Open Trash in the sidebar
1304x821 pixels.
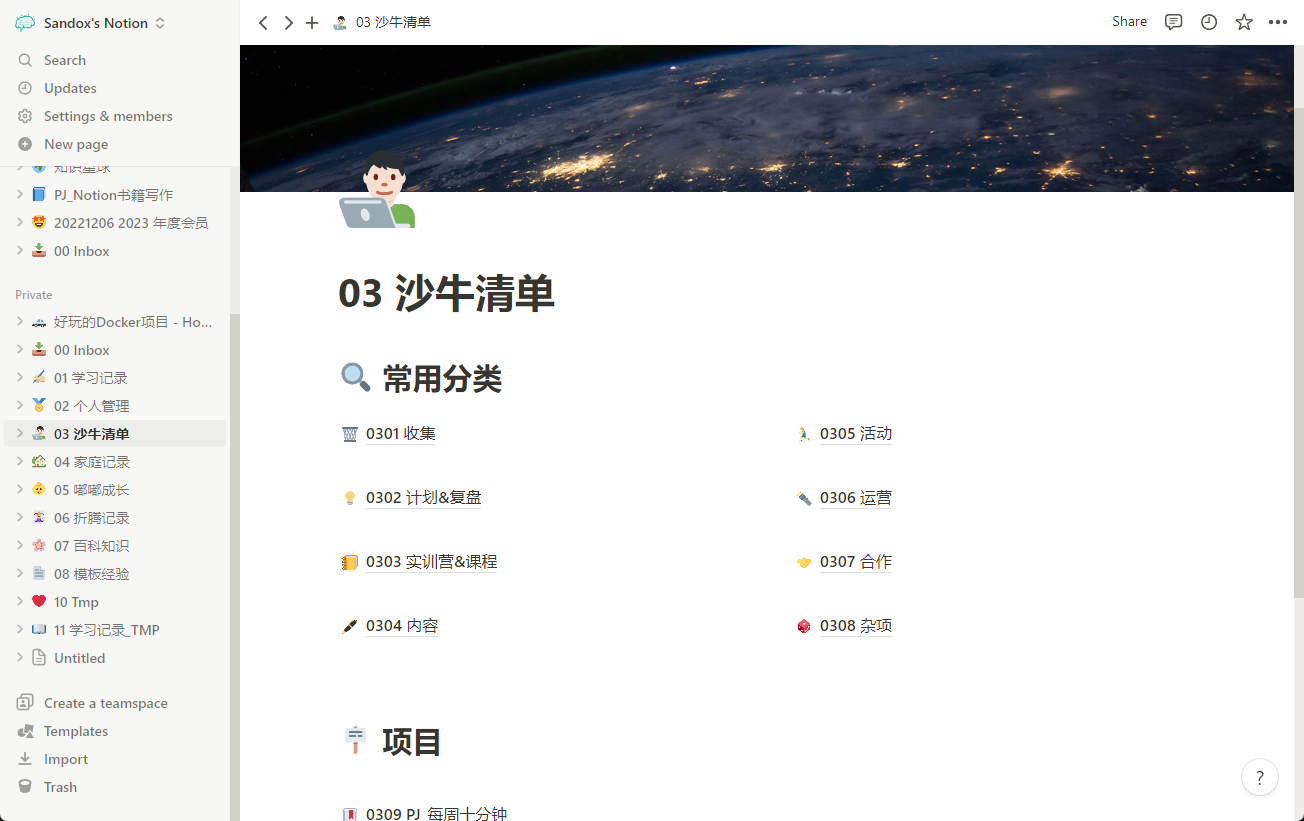(115, 787)
